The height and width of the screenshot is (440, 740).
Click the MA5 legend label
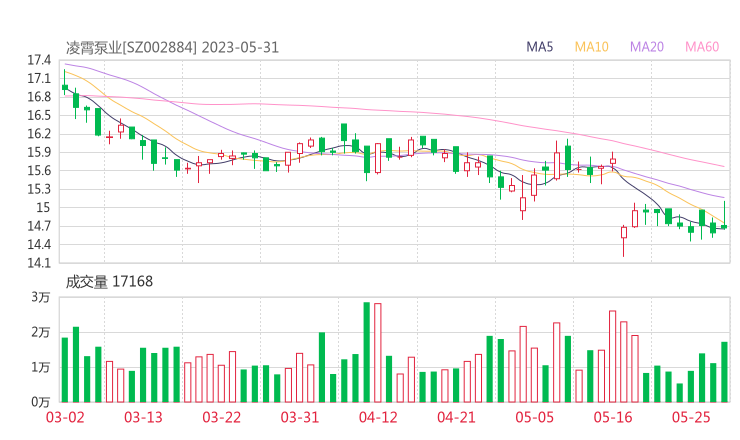tap(539, 47)
